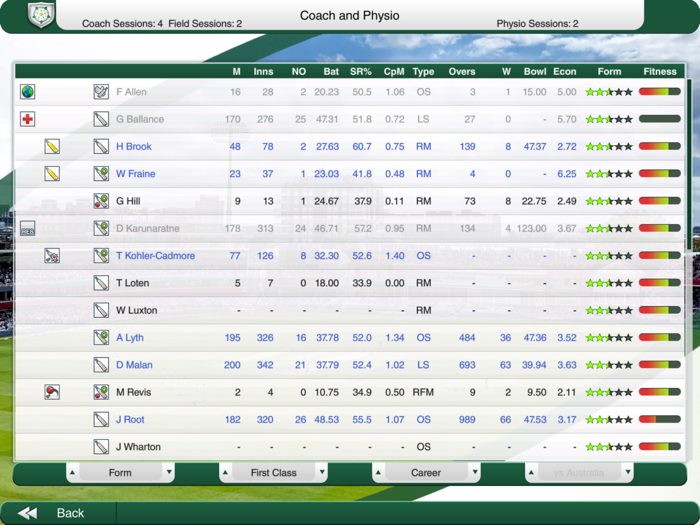
Task: Click the form stars for M Revis
Action: click(609, 392)
